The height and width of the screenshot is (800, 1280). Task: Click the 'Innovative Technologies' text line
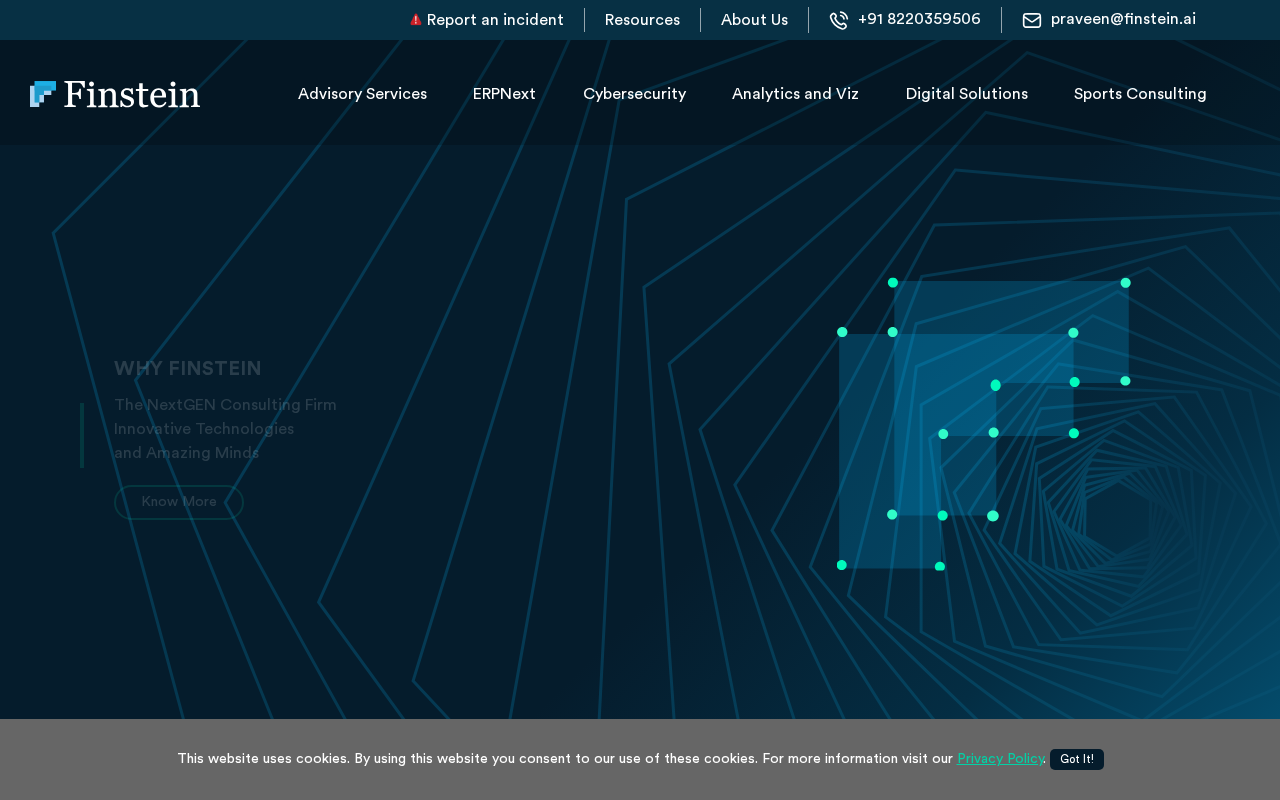click(x=204, y=429)
